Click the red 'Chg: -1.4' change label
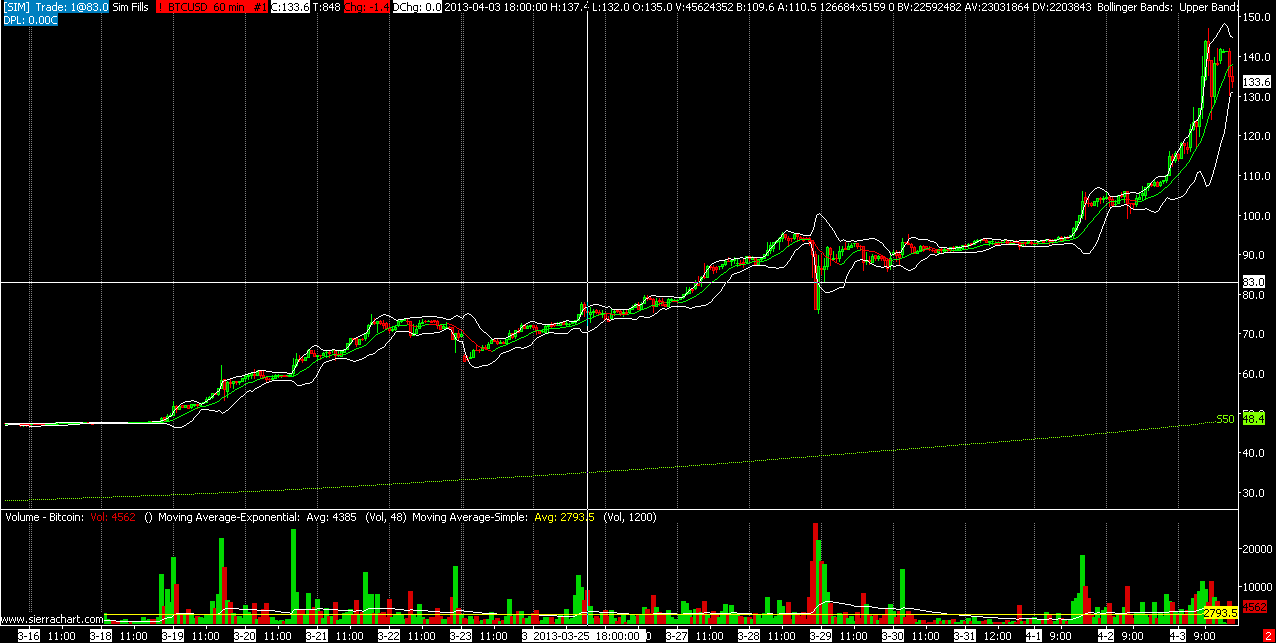The image size is (1276, 643). [x=365, y=7]
